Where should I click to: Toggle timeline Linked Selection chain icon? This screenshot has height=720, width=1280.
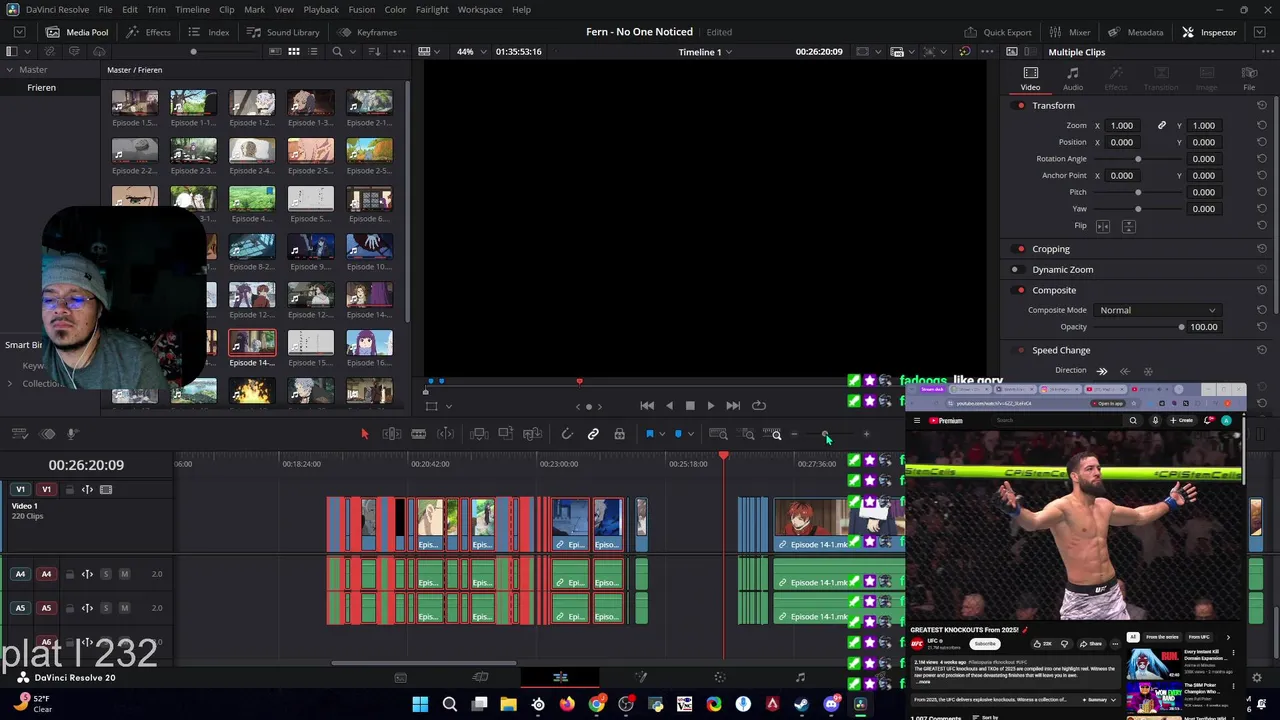[x=593, y=434]
